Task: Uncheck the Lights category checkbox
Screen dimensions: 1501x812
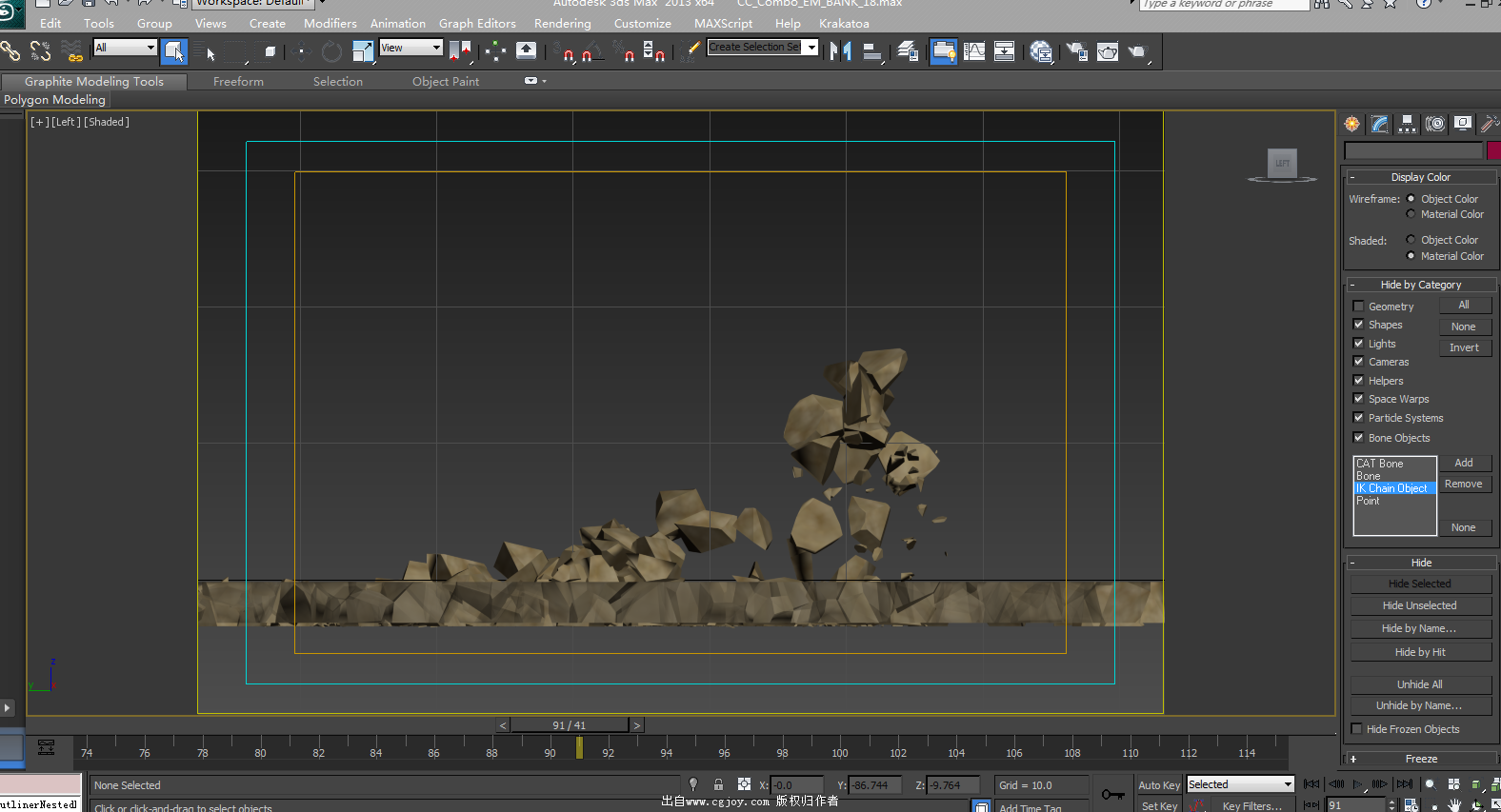Action: (1359, 344)
